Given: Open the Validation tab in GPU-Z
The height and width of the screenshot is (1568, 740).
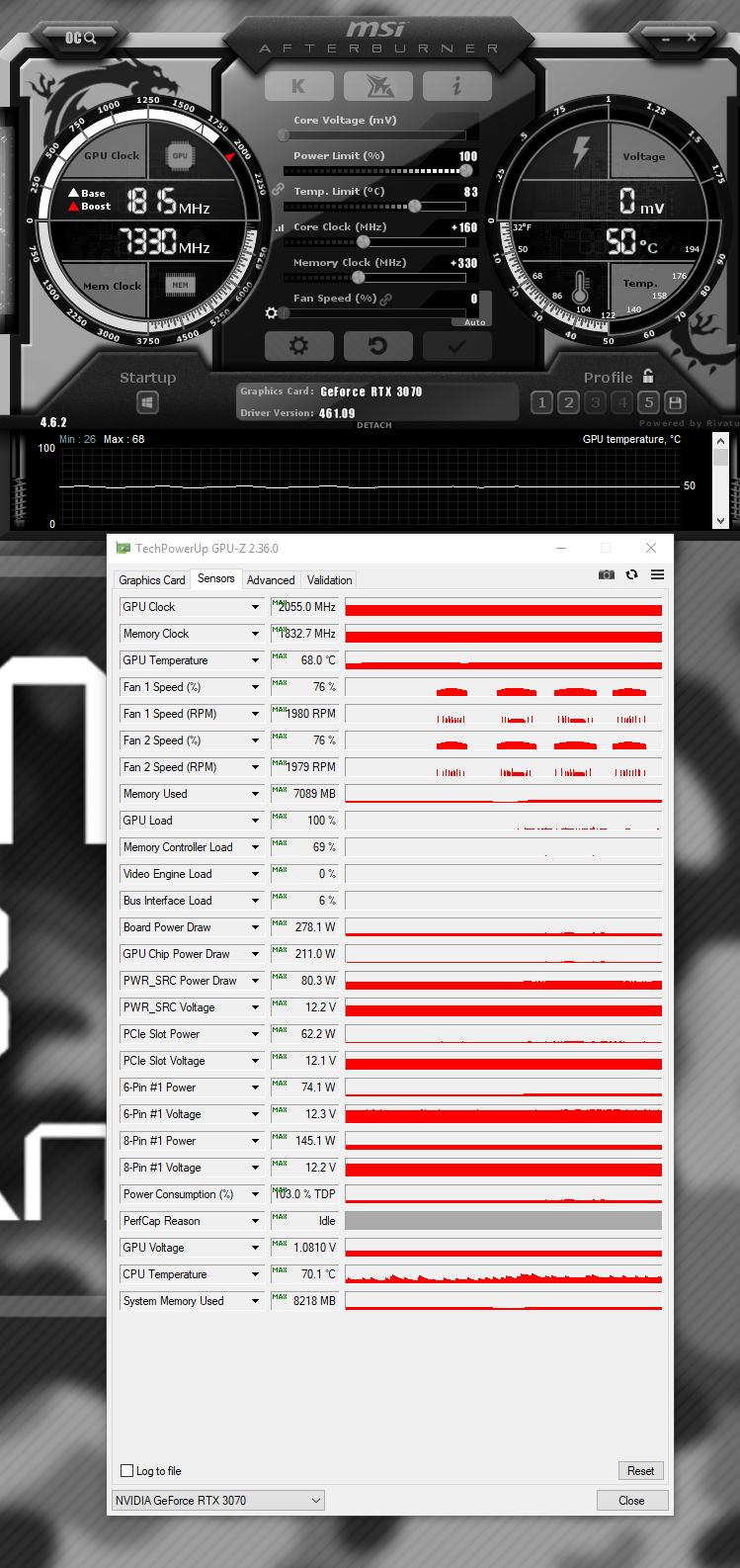Looking at the screenshot, I should tap(329, 580).
